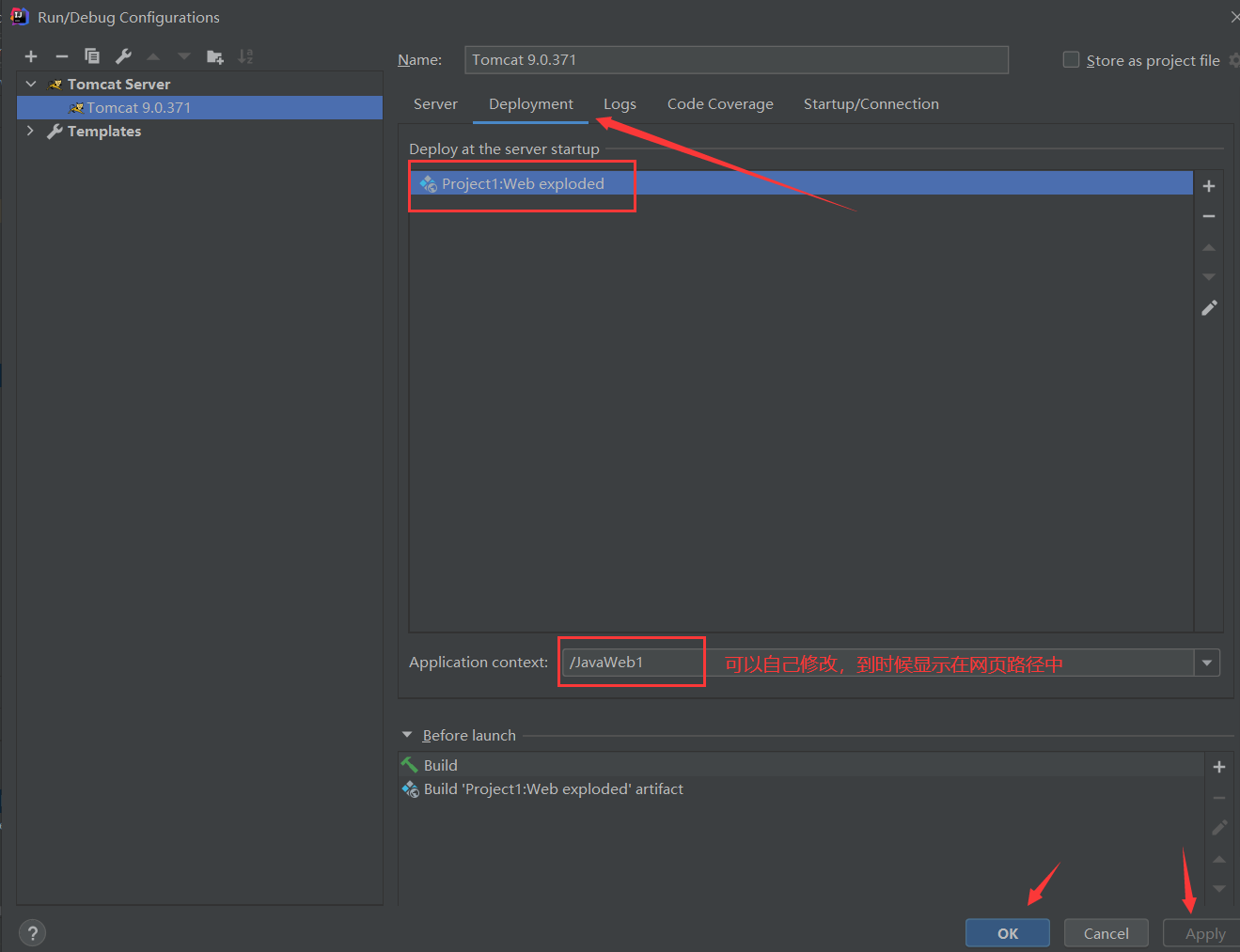The image size is (1240, 952).
Task: Click the Apply button
Action: click(x=1203, y=933)
